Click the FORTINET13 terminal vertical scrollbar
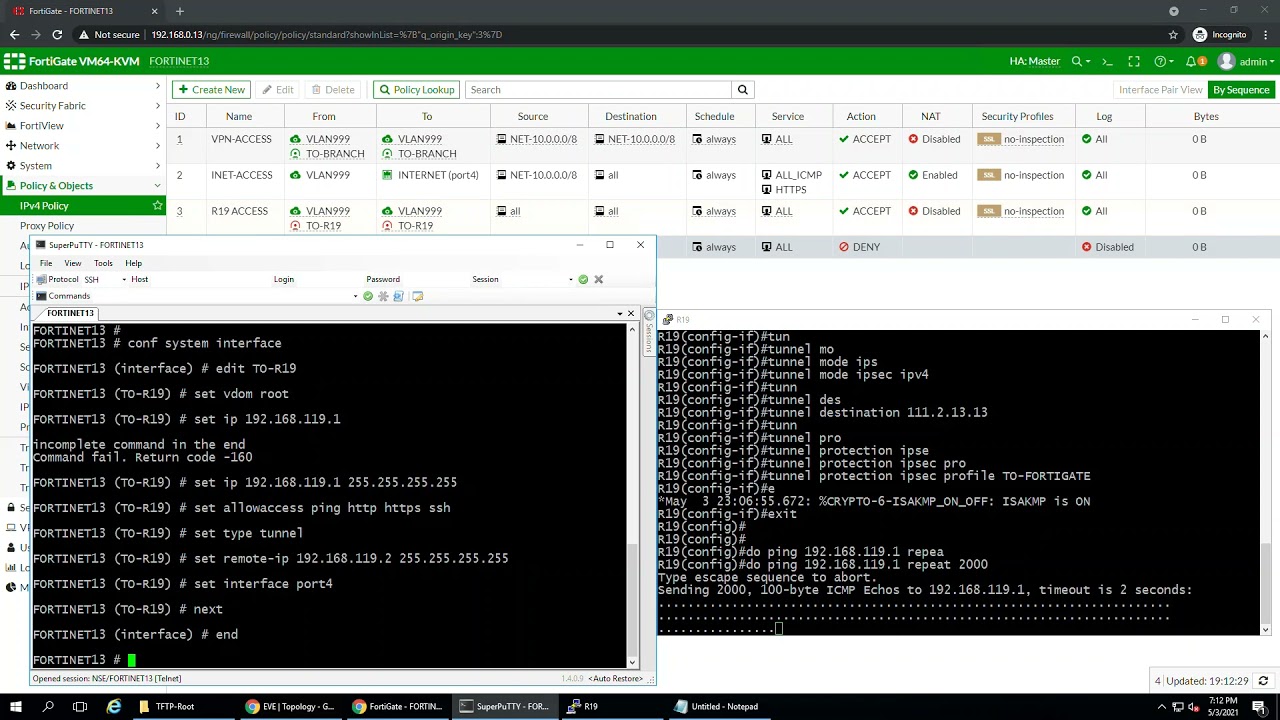 click(x=631, y=494)
